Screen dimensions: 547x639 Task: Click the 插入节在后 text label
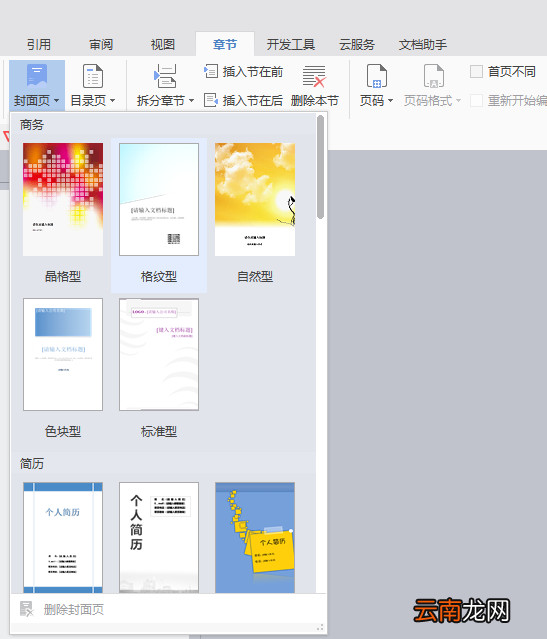(253, 100)
